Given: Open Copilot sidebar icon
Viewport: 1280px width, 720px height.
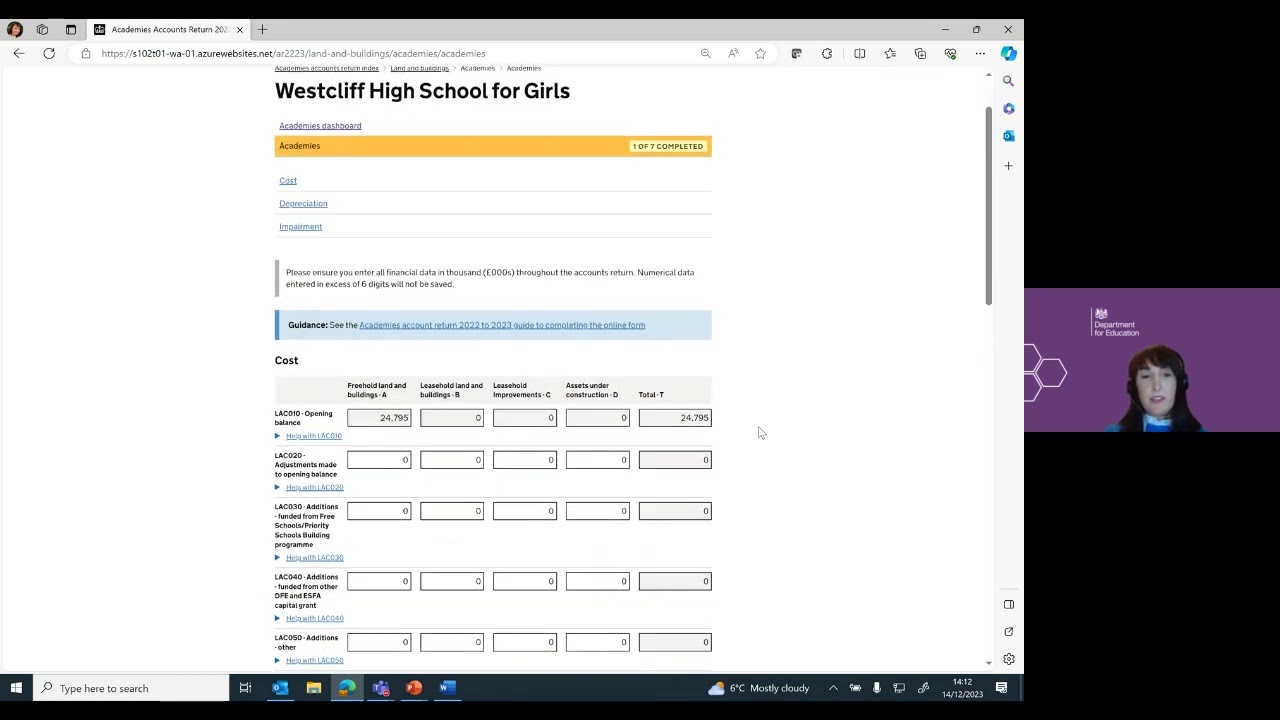Looking at the screenshot, I should 1009,53.
